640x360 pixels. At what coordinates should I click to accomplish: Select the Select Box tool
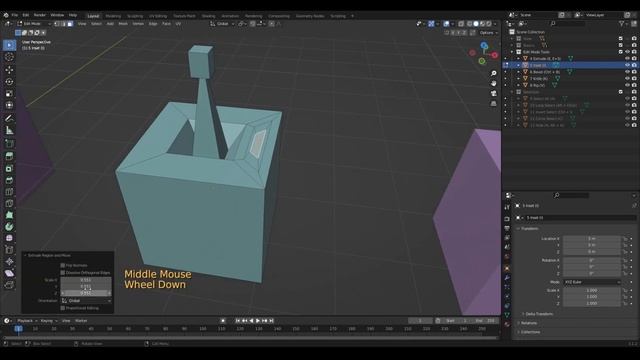click(9, 45)
